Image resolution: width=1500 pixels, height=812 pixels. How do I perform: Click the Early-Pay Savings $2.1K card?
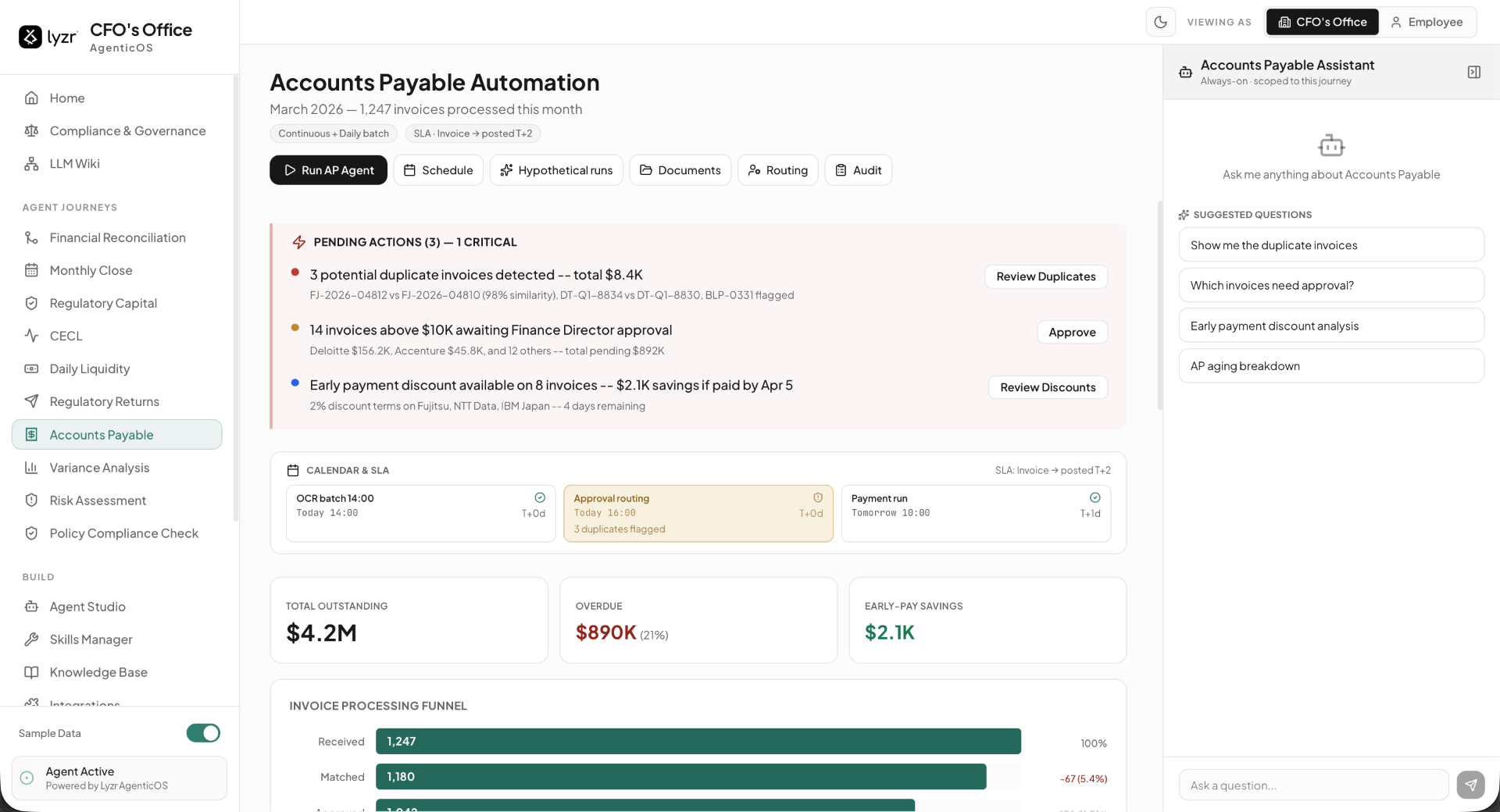point(987,620)
